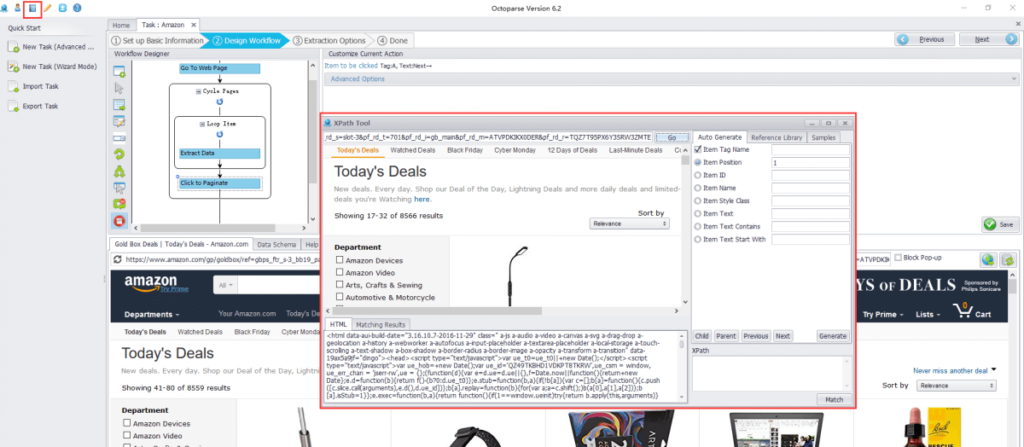This screenshot has height=447, width=1024.
Task: Open Sort by Relevance dropdown in XPath Tool
Action: pos(629,224)
